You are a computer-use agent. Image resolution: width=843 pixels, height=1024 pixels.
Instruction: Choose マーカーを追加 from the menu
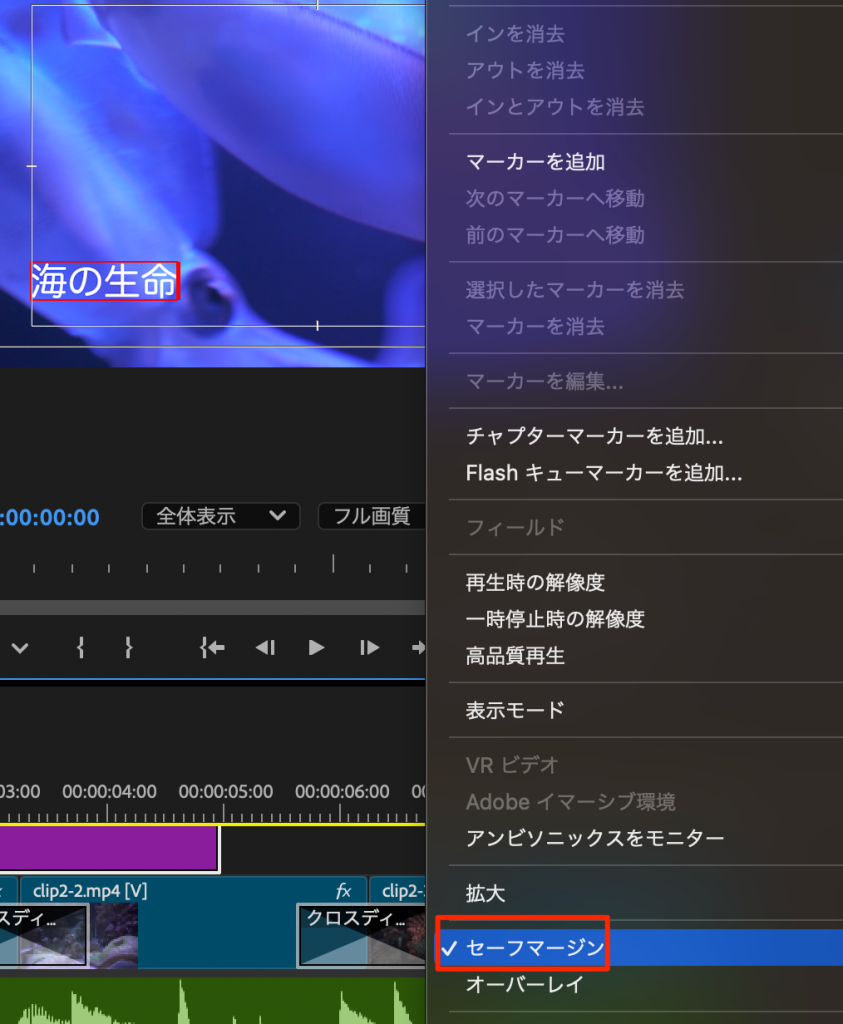pos(535,162)
